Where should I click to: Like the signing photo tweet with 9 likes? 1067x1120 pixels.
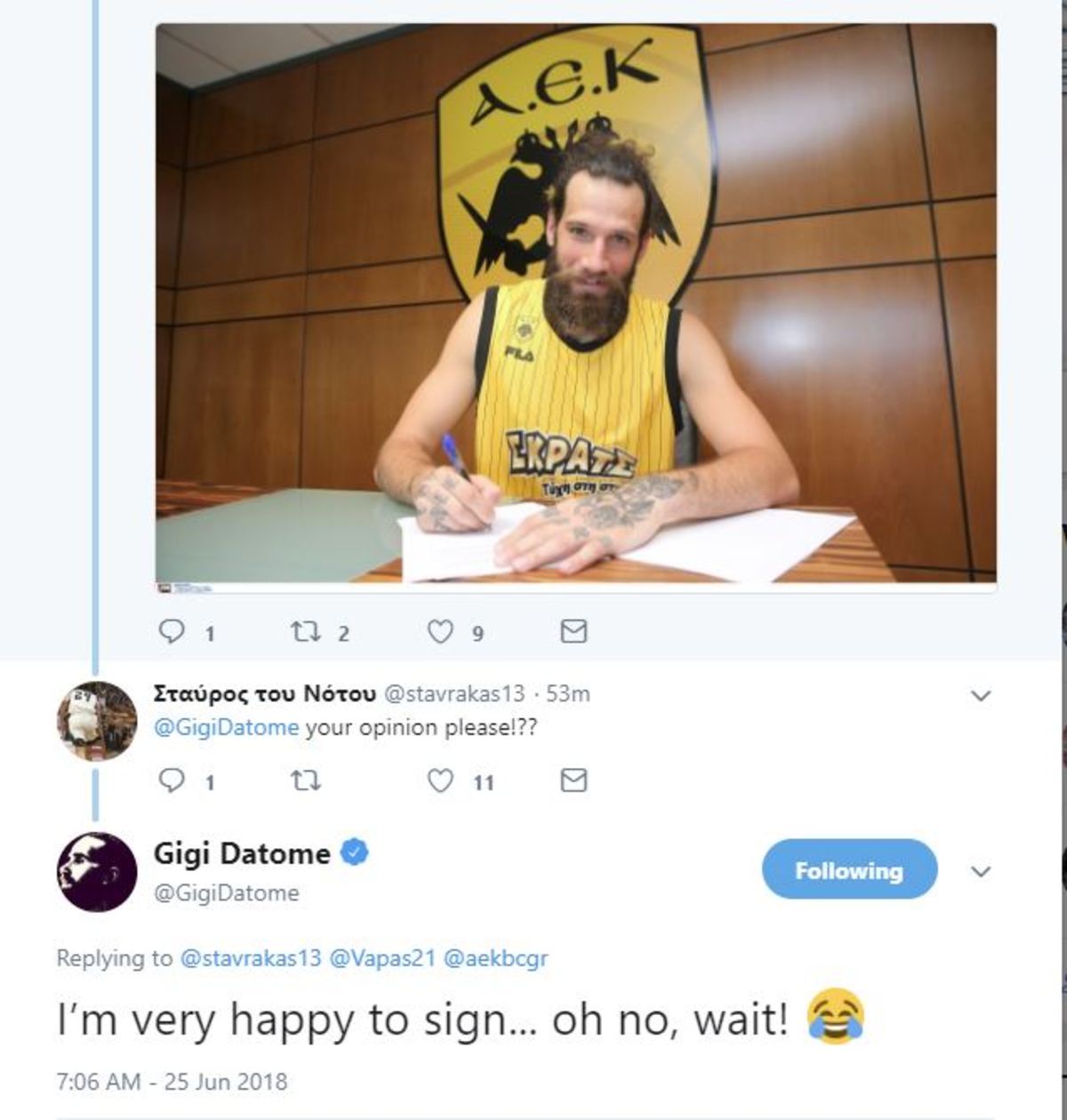pyautogui.click(x=441, y=632)
